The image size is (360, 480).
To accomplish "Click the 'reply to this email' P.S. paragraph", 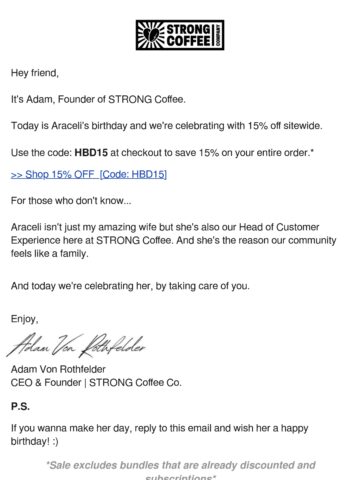I will (x=159, y=435).
